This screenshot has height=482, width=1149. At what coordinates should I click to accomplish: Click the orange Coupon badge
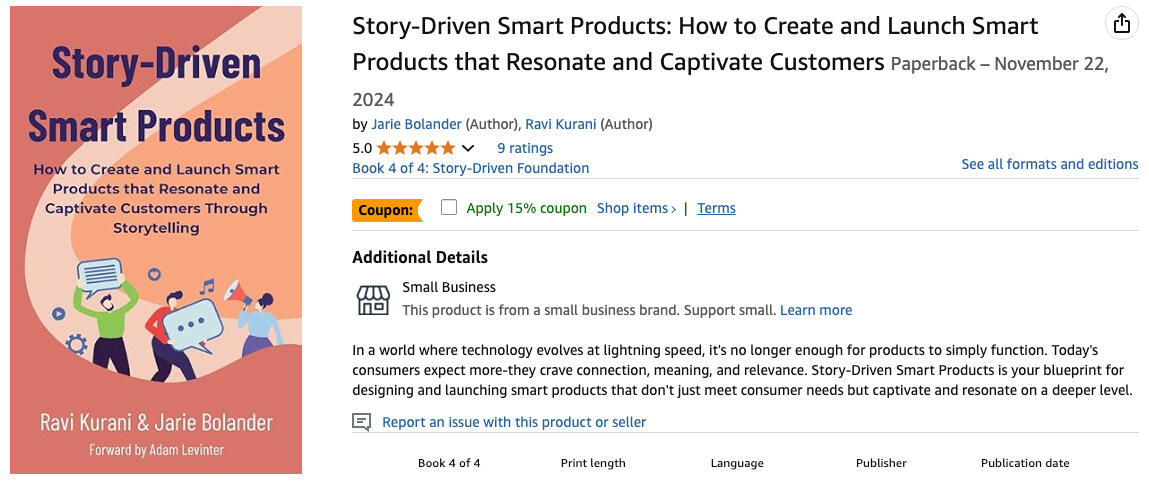click(384, 210)
